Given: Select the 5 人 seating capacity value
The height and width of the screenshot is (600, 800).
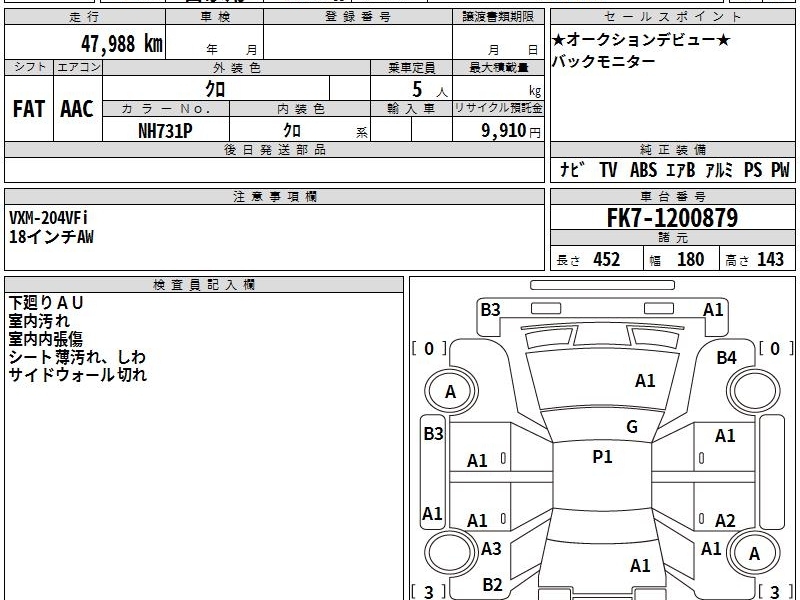Looking at the screenshot, I should click(x=430, y=89).
